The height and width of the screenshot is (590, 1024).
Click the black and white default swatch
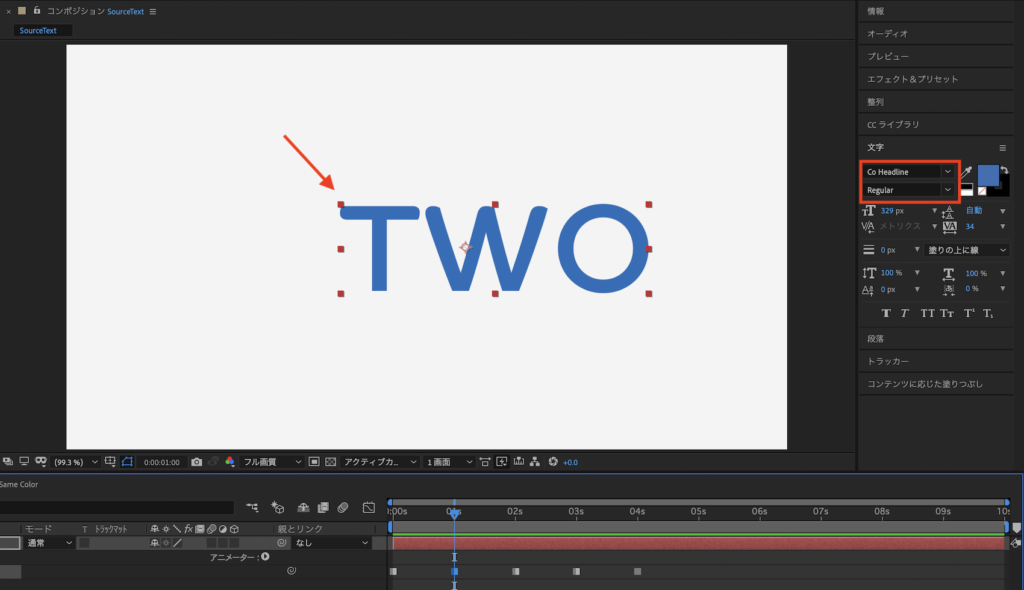click(967, 190)
